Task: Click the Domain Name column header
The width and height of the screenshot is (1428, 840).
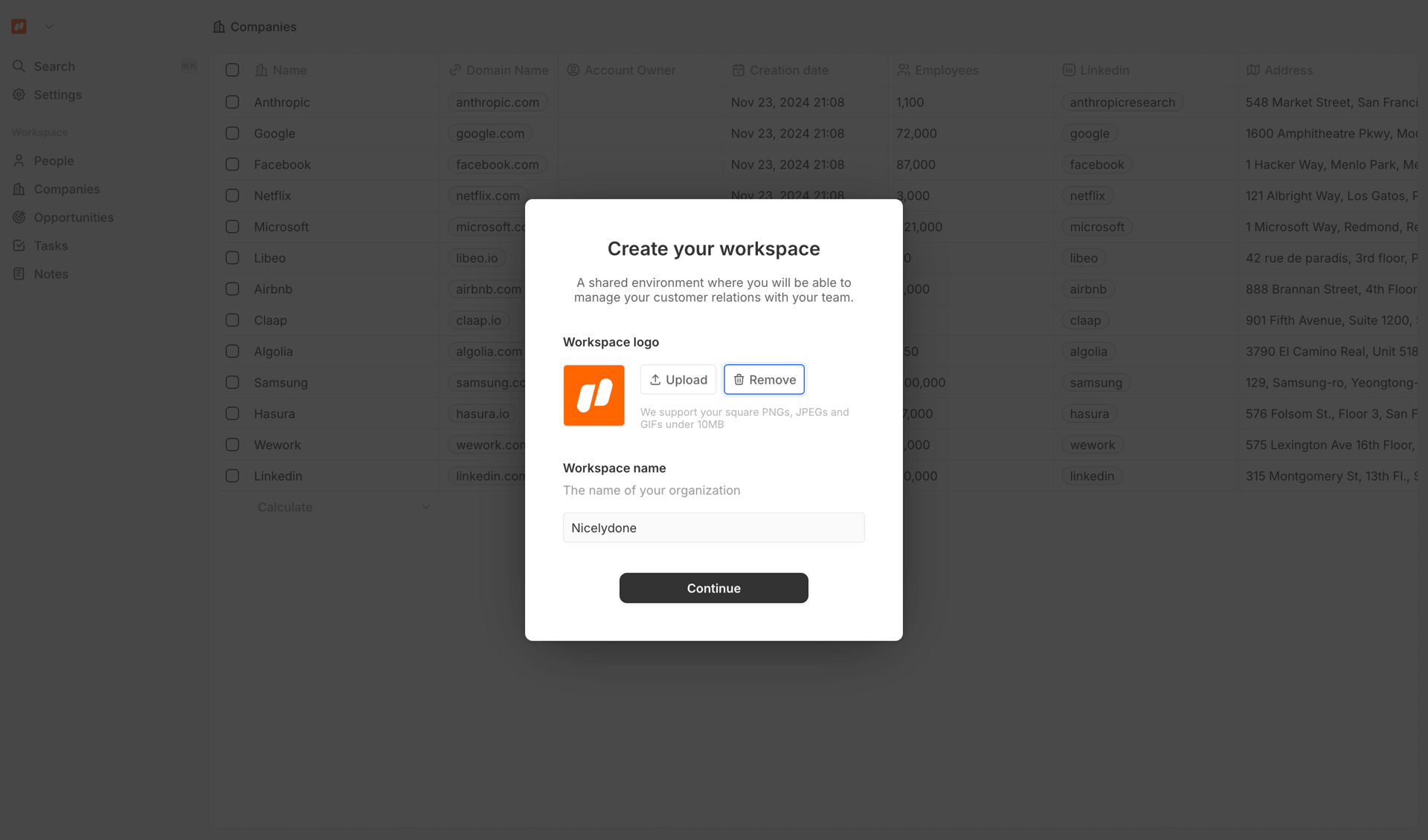Action: pos(506,70)
